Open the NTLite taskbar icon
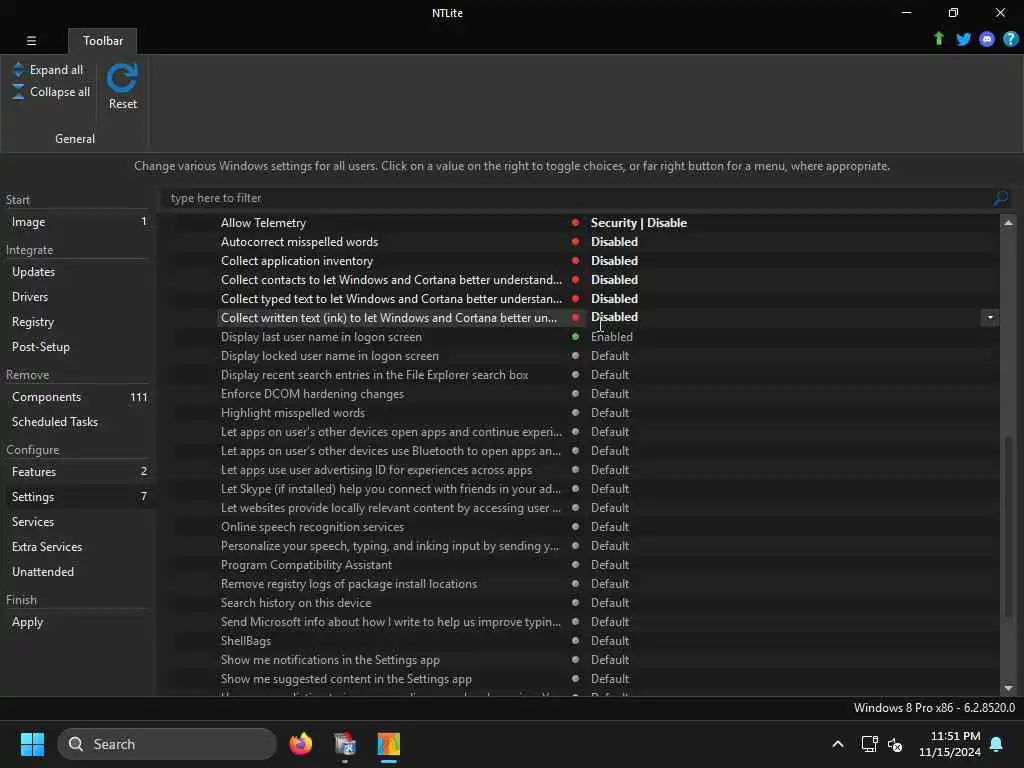This screenshot has height=768, width=1024. (389, 744)
